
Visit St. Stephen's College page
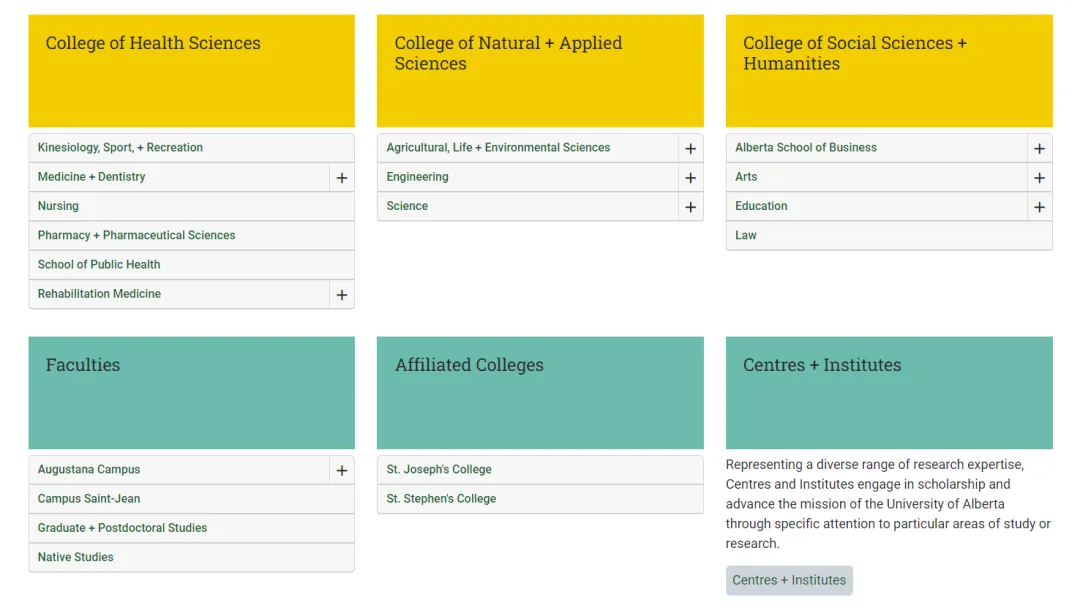click(x=441, y=499)
